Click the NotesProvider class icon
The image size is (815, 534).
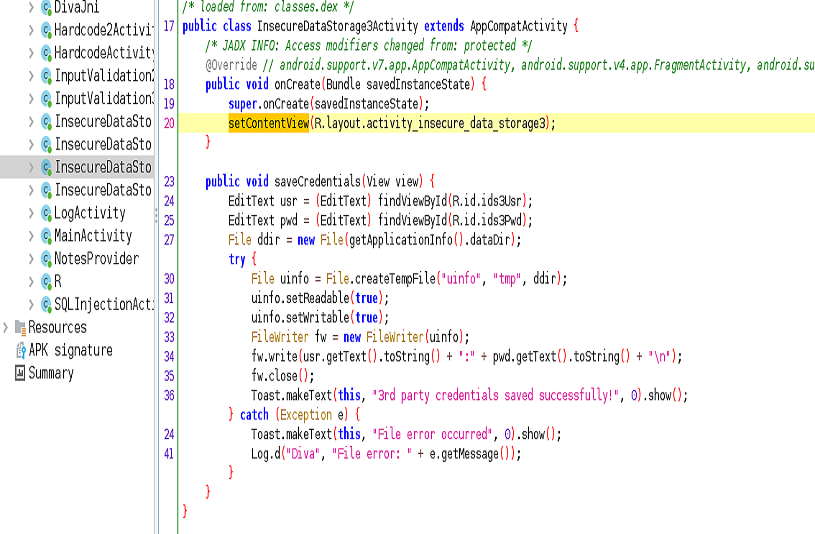[x=46, y=259]
